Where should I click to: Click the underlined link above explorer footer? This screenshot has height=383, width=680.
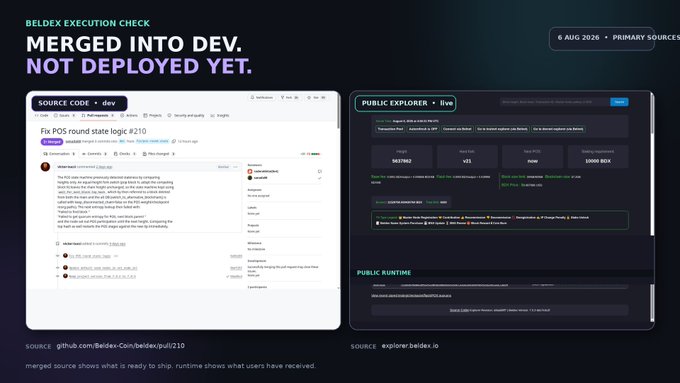pos(411,295)
